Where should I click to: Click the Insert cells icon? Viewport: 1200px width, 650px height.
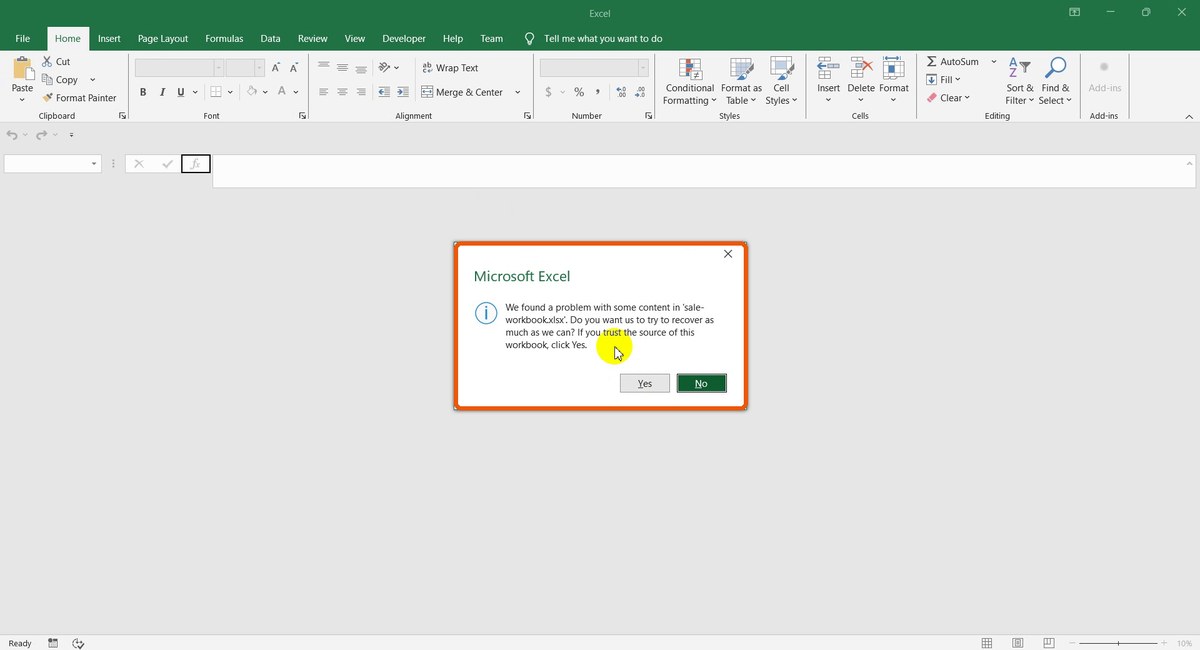tap(828, 68)
